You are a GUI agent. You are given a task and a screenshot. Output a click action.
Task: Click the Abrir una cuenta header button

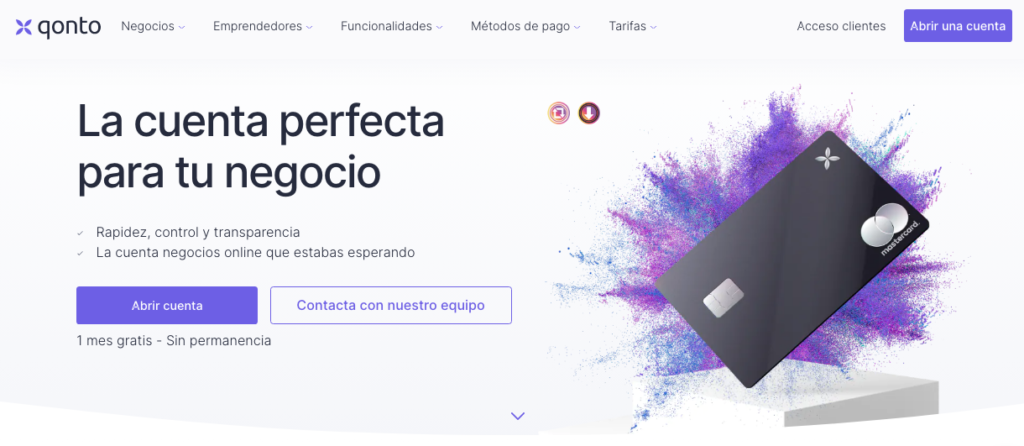pyautogui.click(x=957, y=25)
